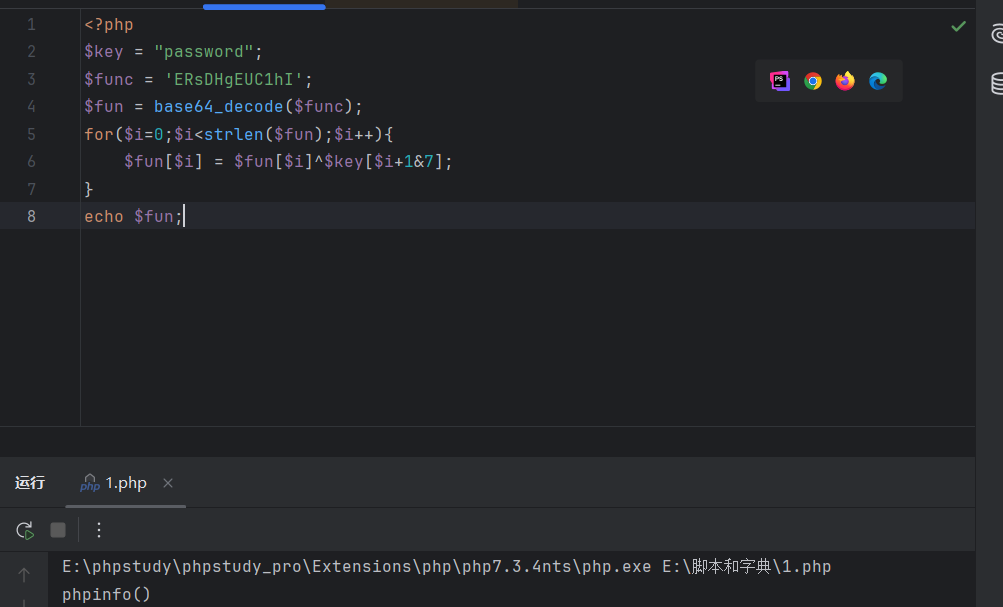Click the up arrow in run console
The width and height of the screenshot is (1003, 607).
24,575
